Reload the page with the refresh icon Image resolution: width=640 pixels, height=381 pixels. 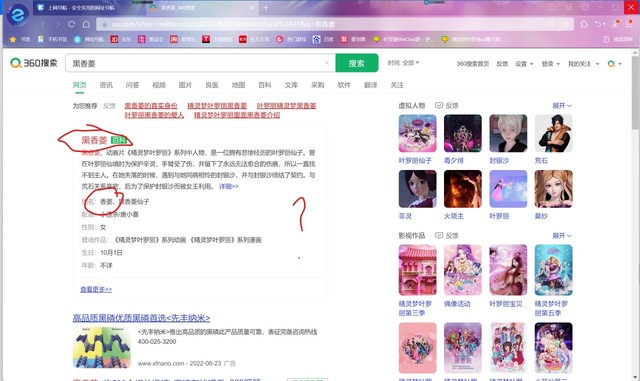72,25
